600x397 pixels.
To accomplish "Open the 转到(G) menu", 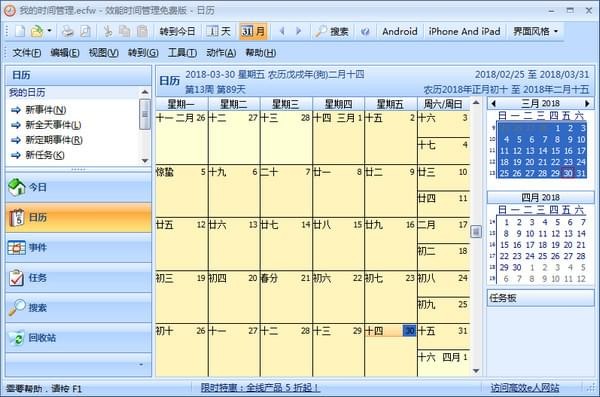I will point(143,53).
